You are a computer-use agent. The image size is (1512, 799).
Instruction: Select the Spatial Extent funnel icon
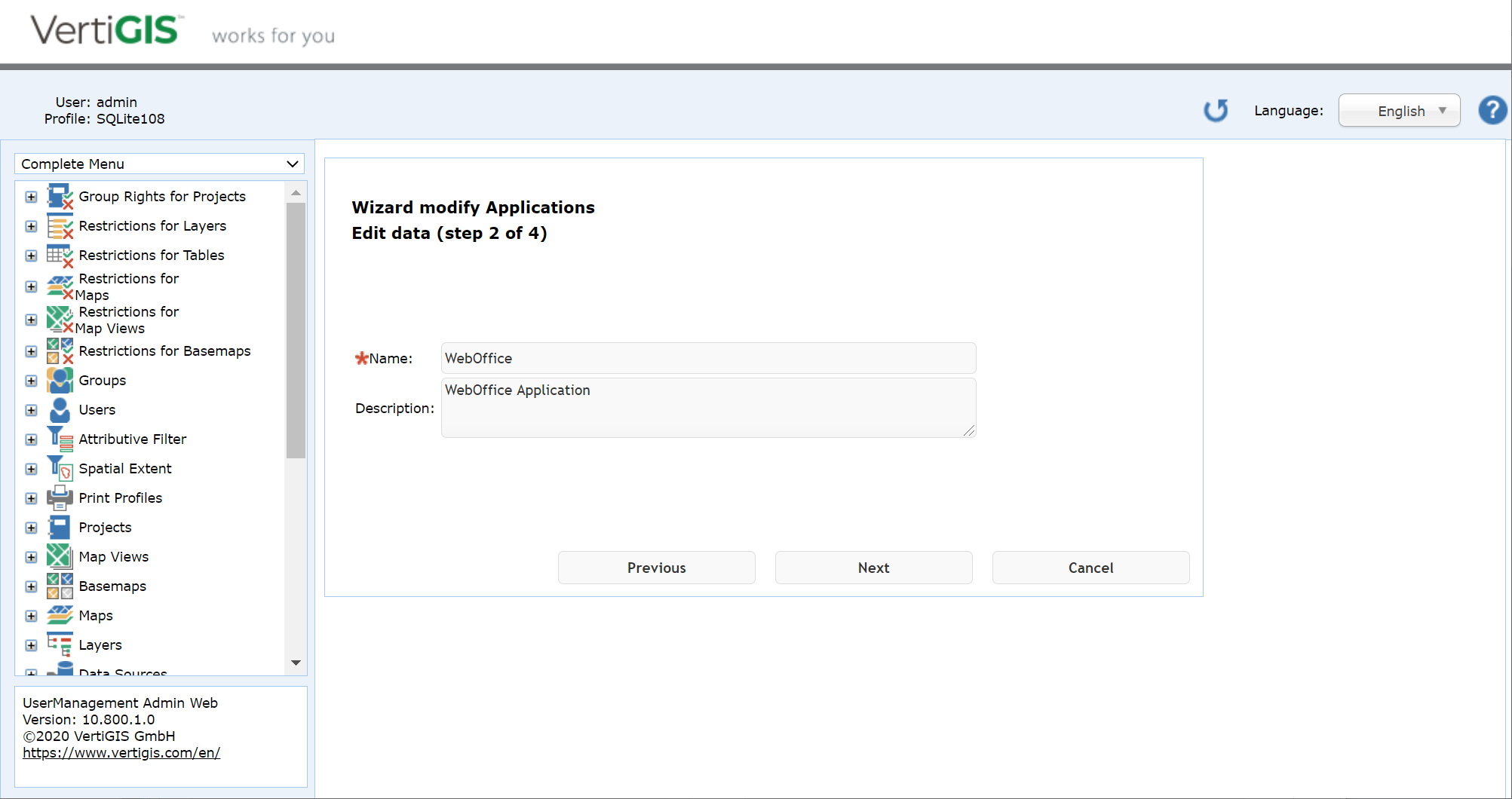60,468
